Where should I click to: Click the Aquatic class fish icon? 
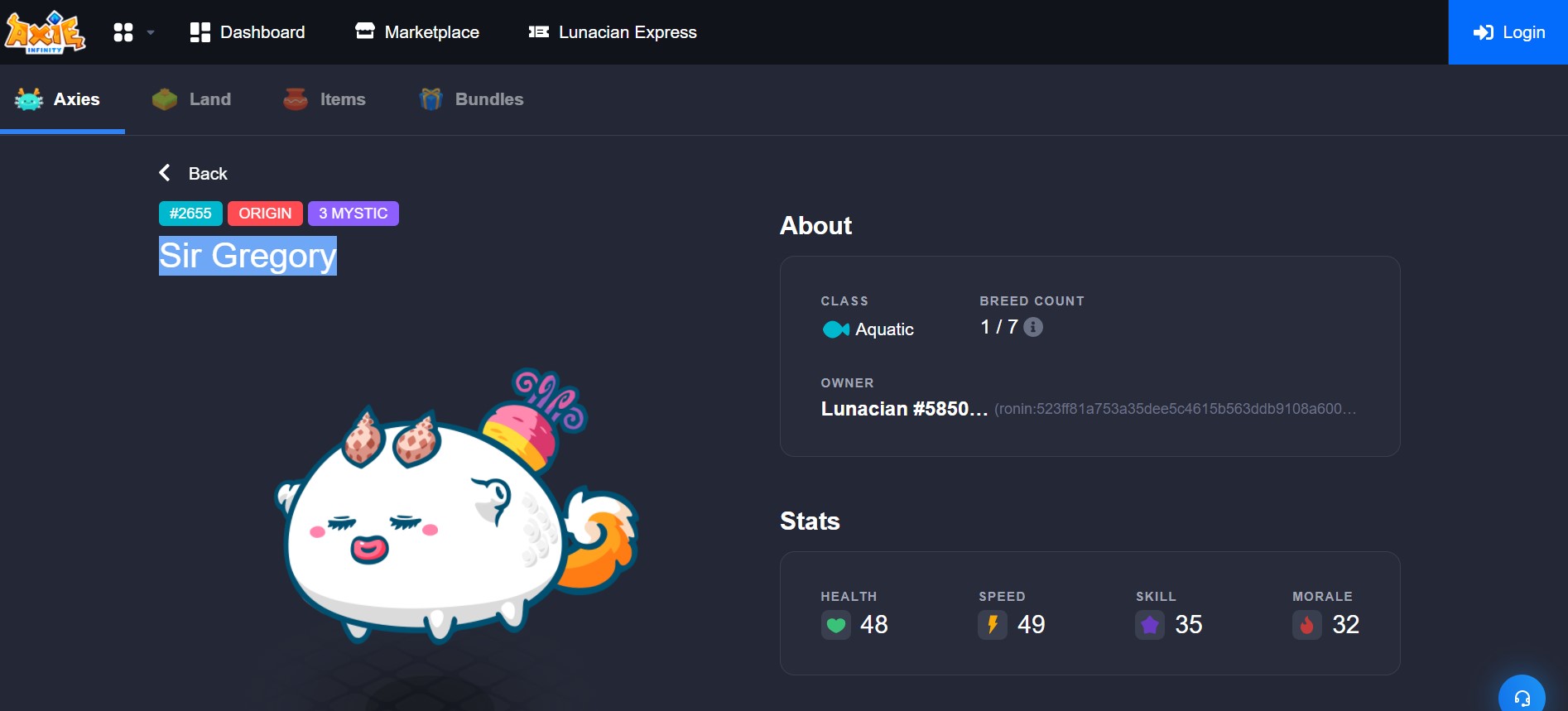point(835,329)
